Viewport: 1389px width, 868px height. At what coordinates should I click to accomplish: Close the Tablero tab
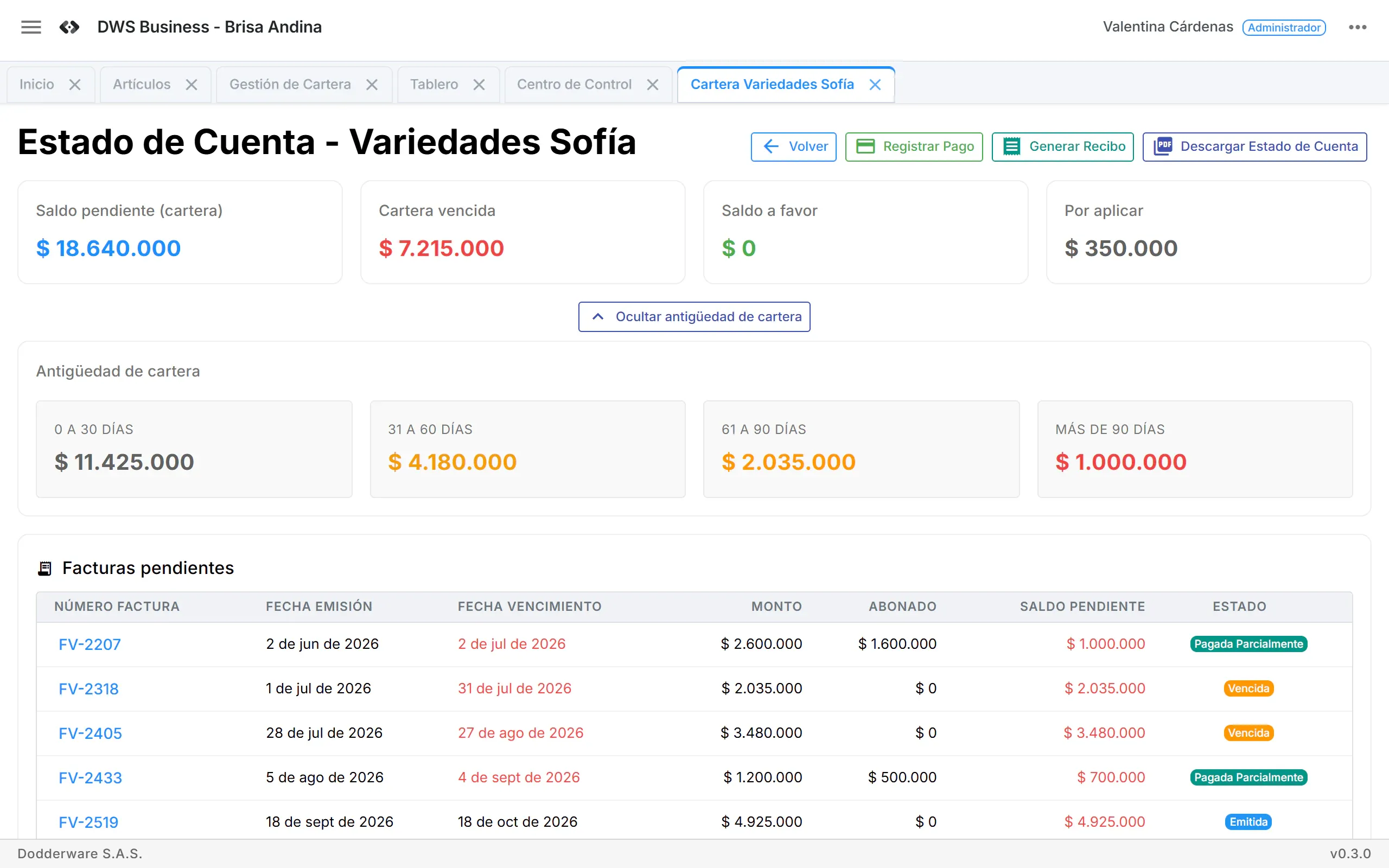pos(479,85)
